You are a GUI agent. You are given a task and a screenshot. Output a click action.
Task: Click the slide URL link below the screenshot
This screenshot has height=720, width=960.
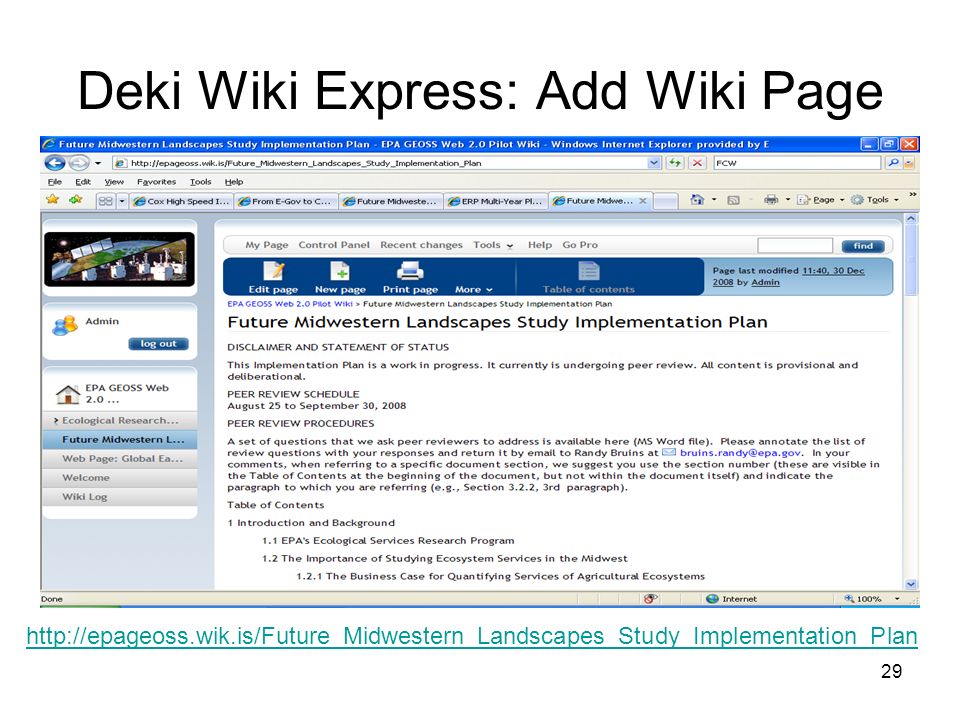pos(471,636)
